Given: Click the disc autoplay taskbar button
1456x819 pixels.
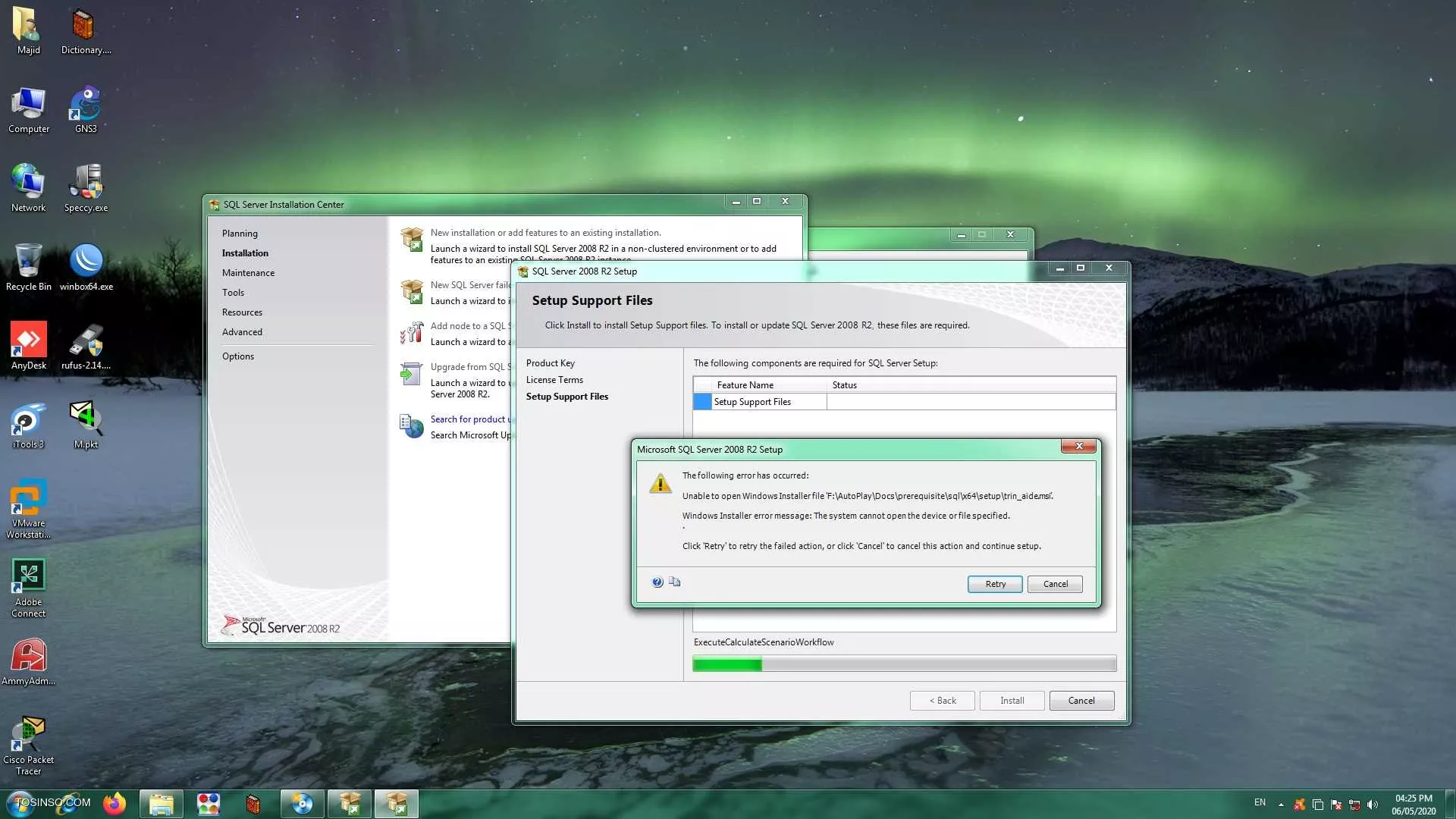Looking at the screenshot, I should (x=302, y=804).
